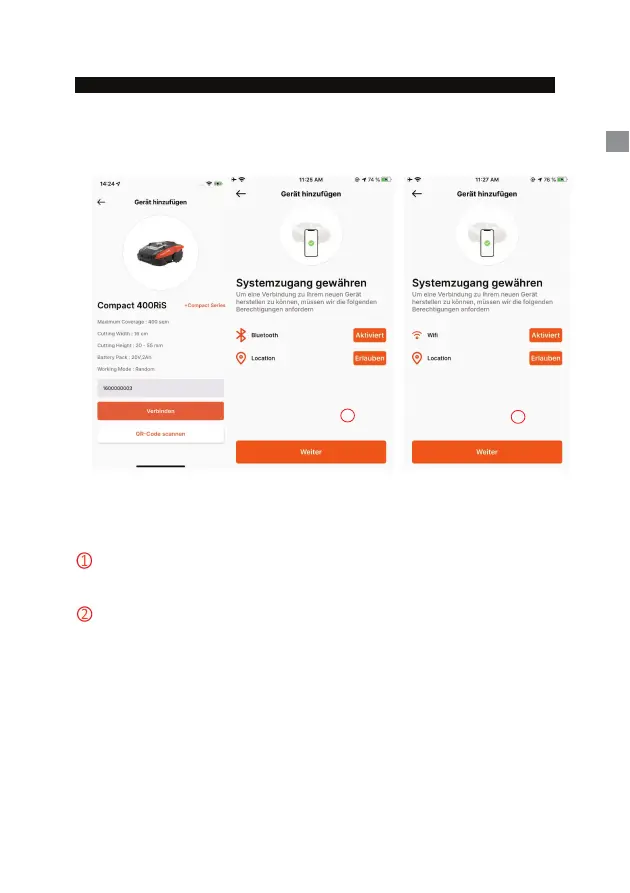Toggle the Aktiviert button for Bluetooth
Viewport: 630px width, 893px height.
click(370, 335)
